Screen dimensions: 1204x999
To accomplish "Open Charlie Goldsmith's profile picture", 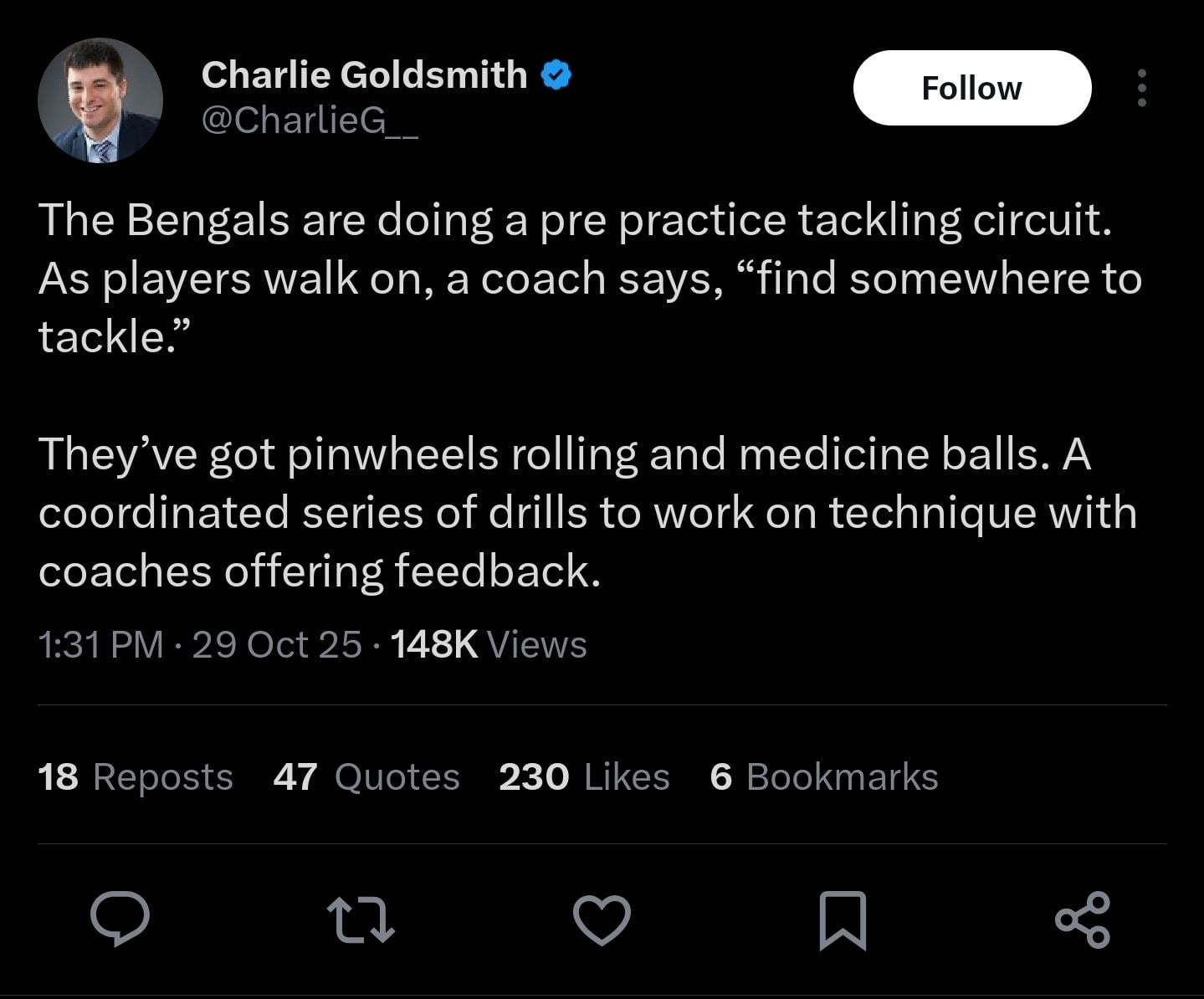I will (x=100, y=100).
